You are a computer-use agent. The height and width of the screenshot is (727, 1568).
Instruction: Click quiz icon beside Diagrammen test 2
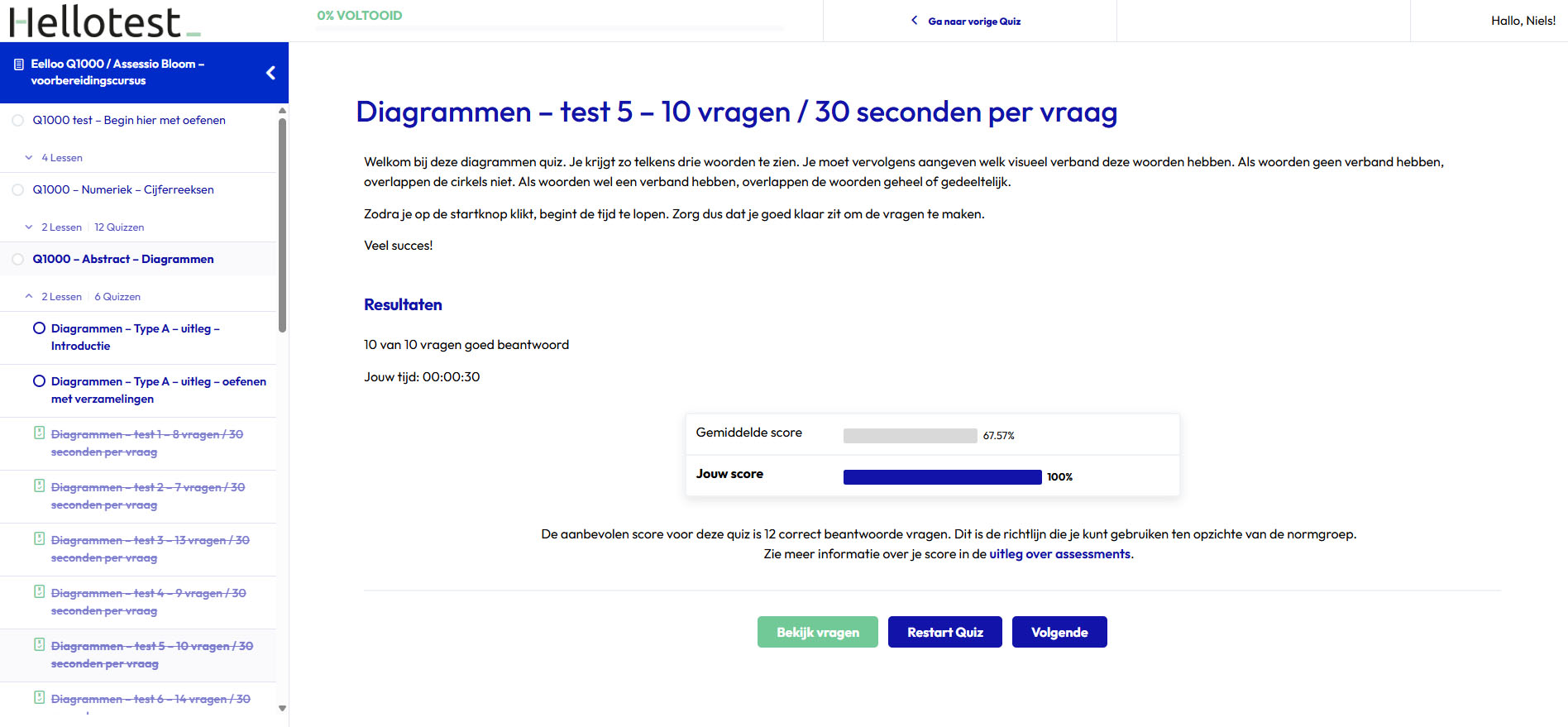coord(39,485)
